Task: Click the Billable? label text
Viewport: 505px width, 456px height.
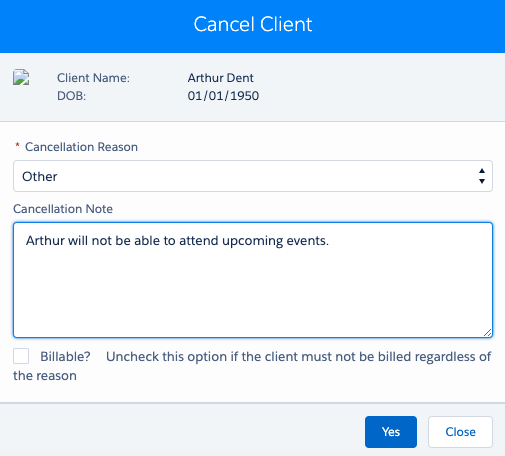Action: coord(65,357)
